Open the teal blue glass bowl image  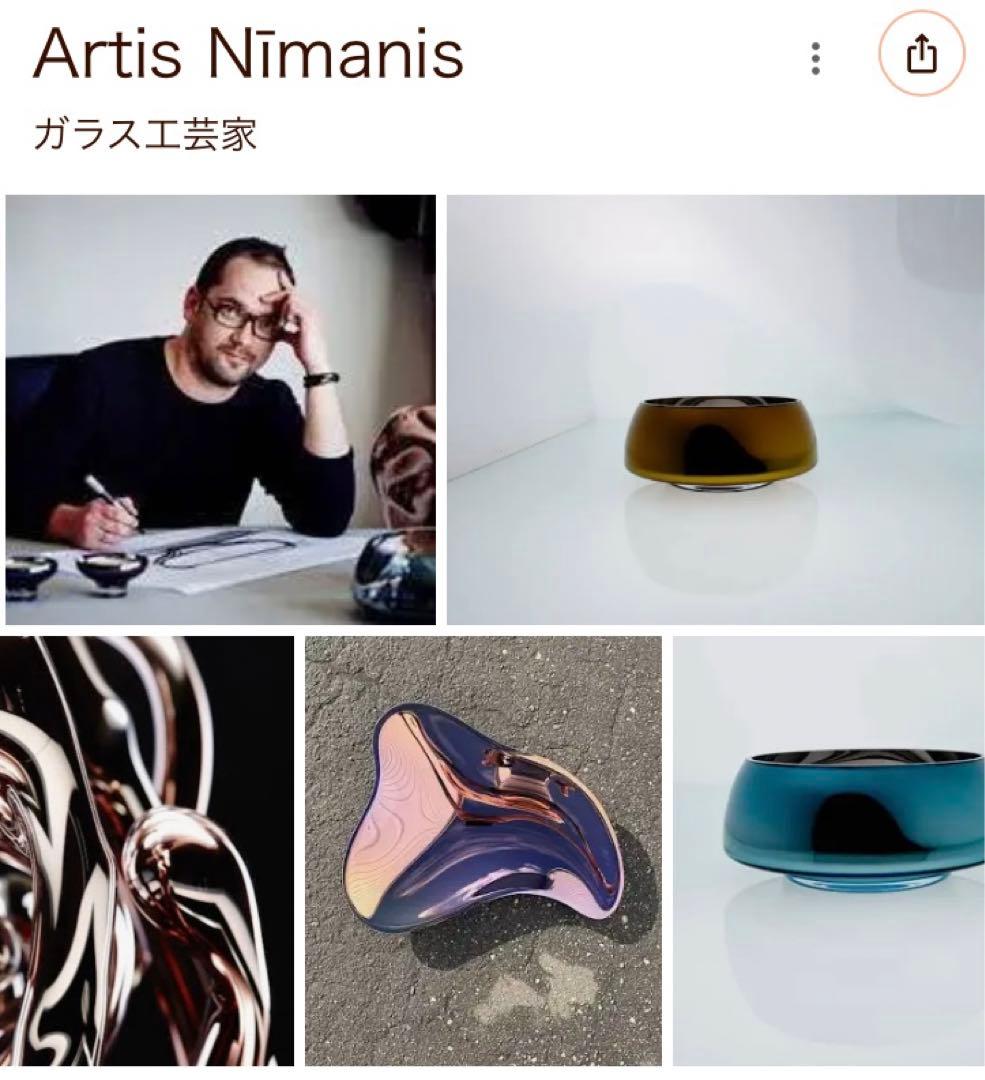829,851
